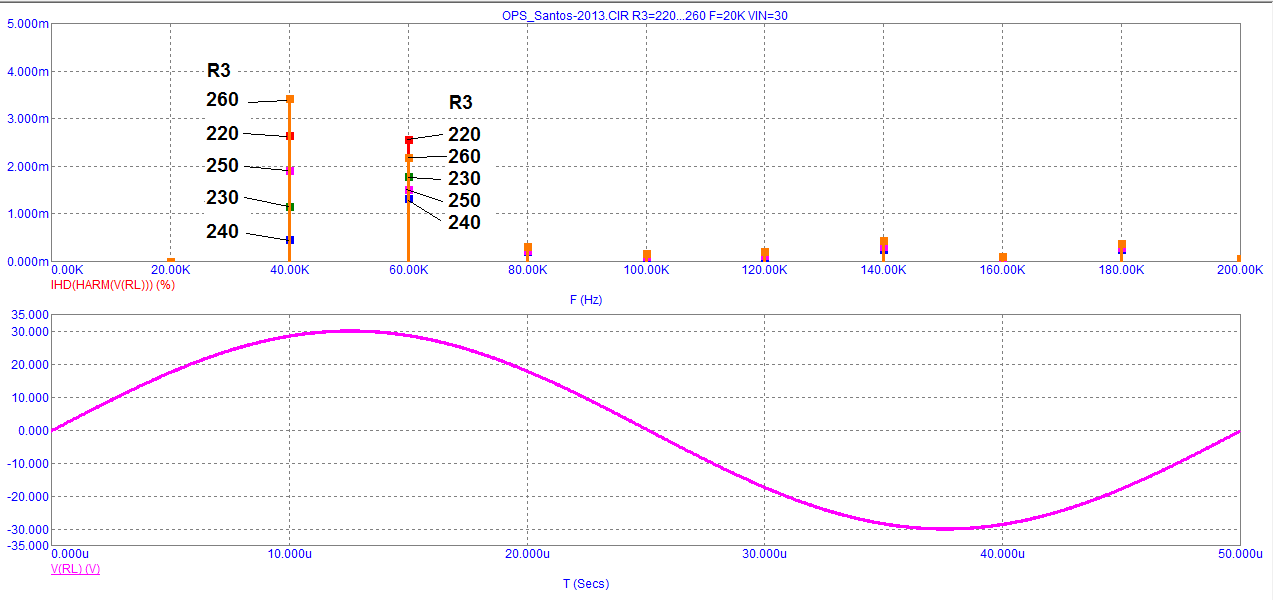Click the 0.000u time axis label
1273x600 pixels.
(72, 554)
